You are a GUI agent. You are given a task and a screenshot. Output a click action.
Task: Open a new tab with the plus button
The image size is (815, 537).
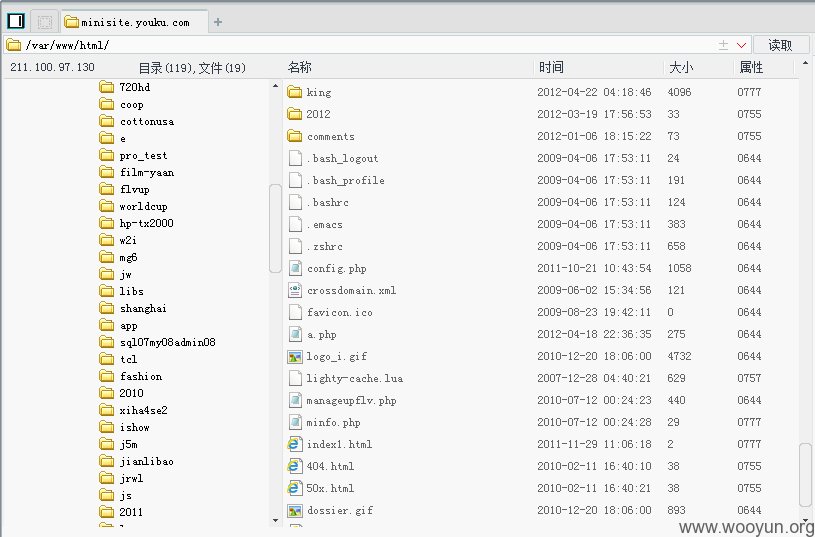pyautogui.click(x=218, y=22)
